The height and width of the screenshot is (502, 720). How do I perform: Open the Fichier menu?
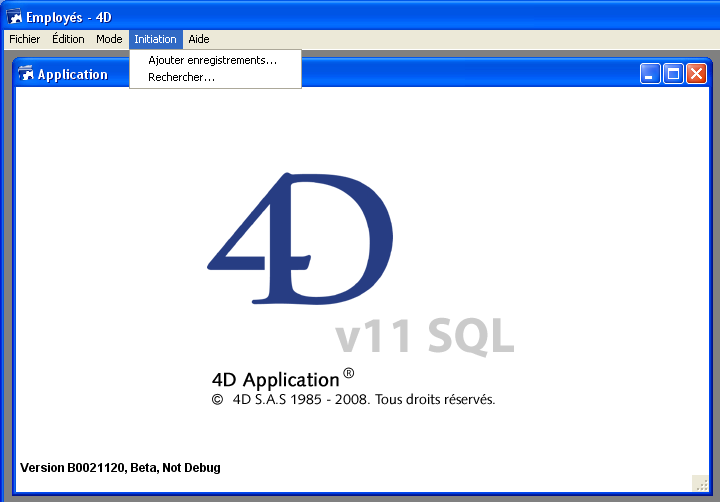pyautogui.click(x=24, y=39)
